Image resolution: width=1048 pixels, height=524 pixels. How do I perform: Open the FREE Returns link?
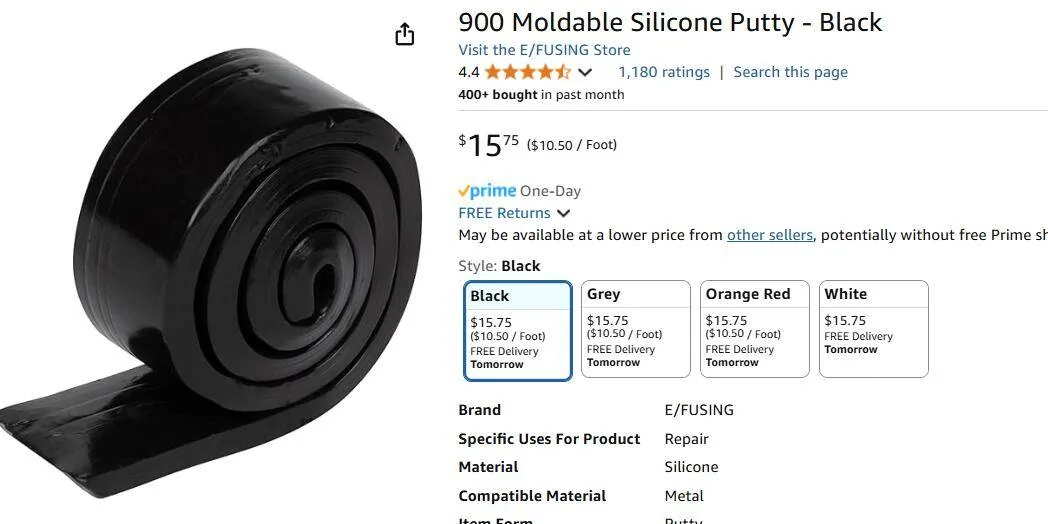point(504,213)
